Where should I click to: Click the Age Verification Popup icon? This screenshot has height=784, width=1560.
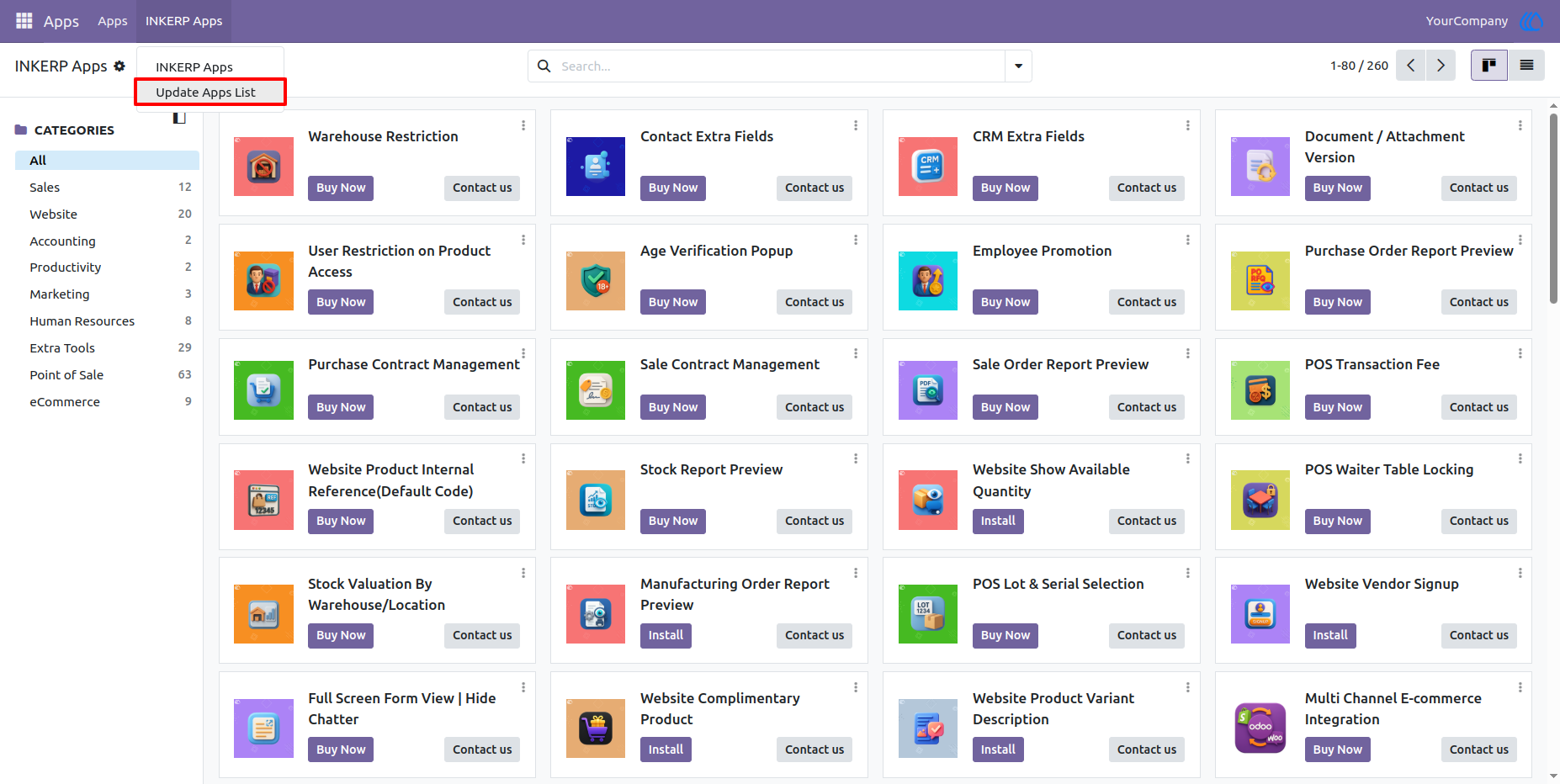(x=596, y=281)
